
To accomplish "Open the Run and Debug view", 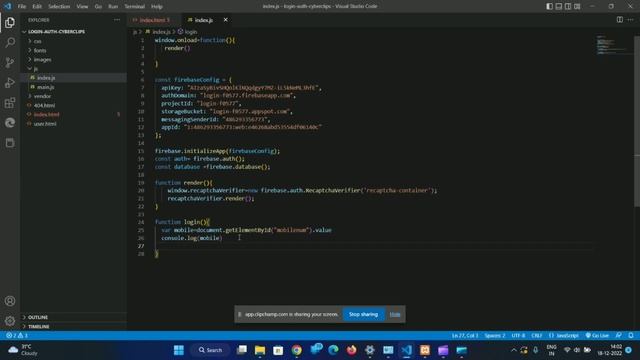I will [x=10, y=82].
